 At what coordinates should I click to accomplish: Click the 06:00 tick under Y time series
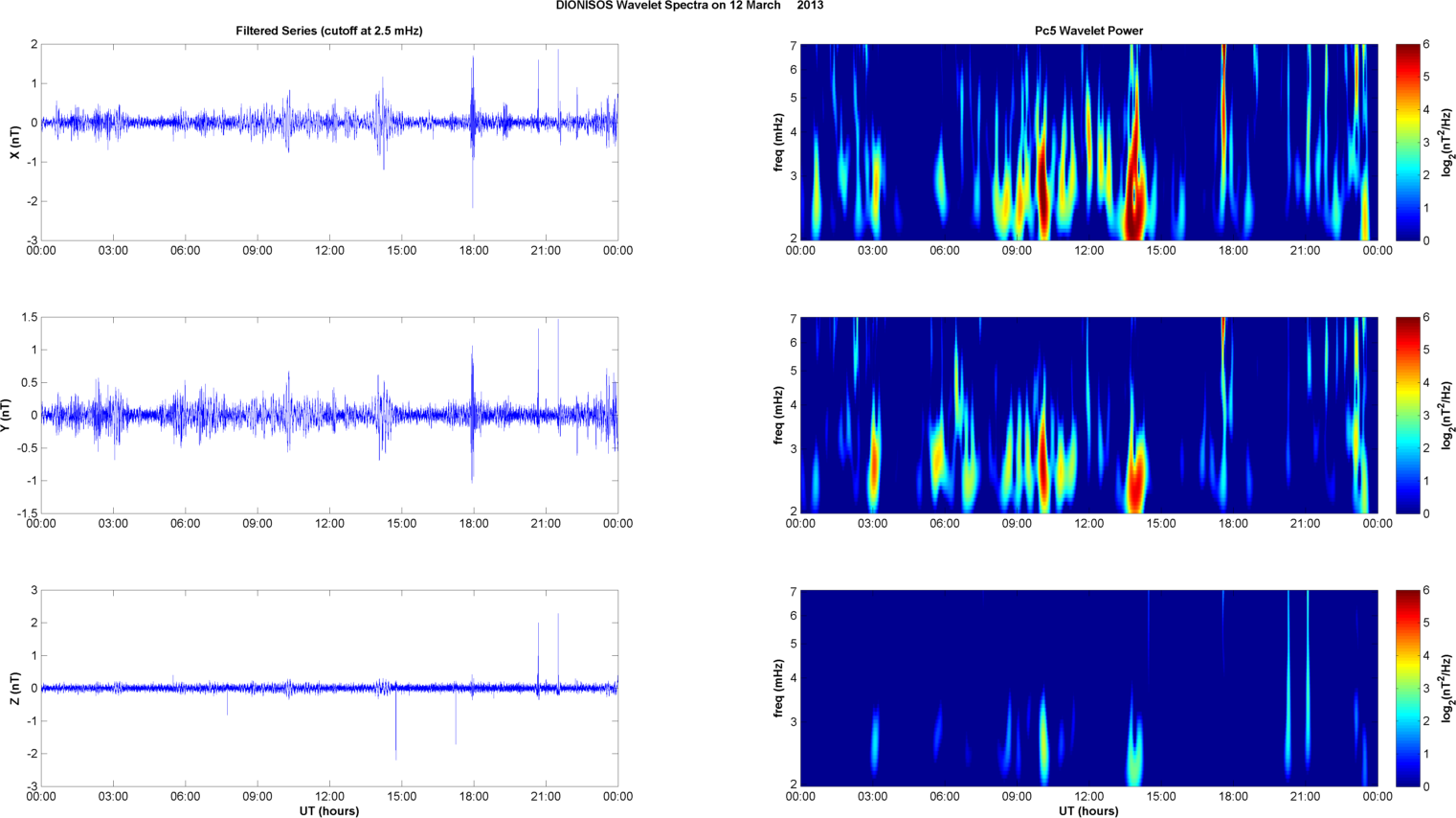[185, 524]
